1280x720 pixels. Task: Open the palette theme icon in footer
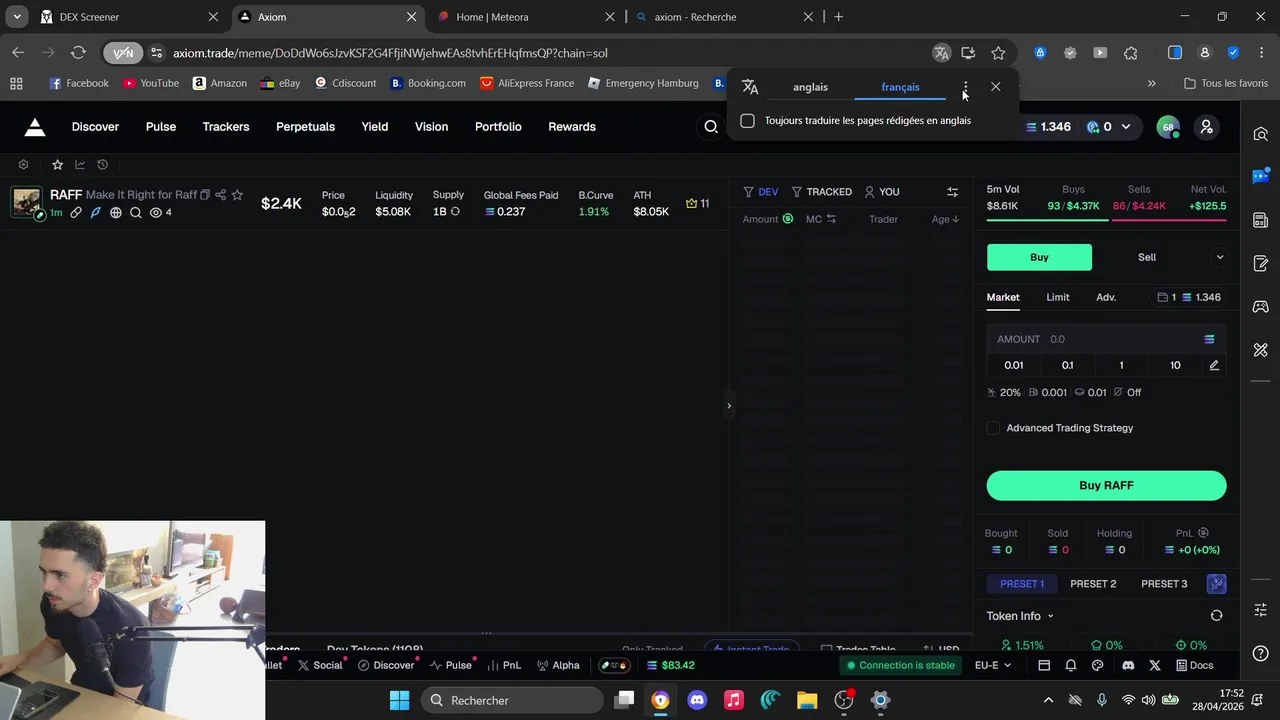point(1097,665)
